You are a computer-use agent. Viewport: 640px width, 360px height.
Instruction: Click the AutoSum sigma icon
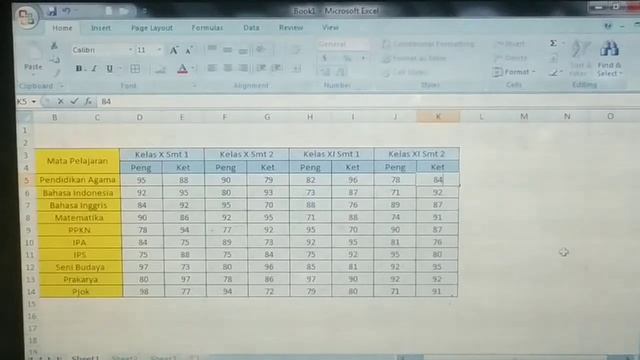553,43
